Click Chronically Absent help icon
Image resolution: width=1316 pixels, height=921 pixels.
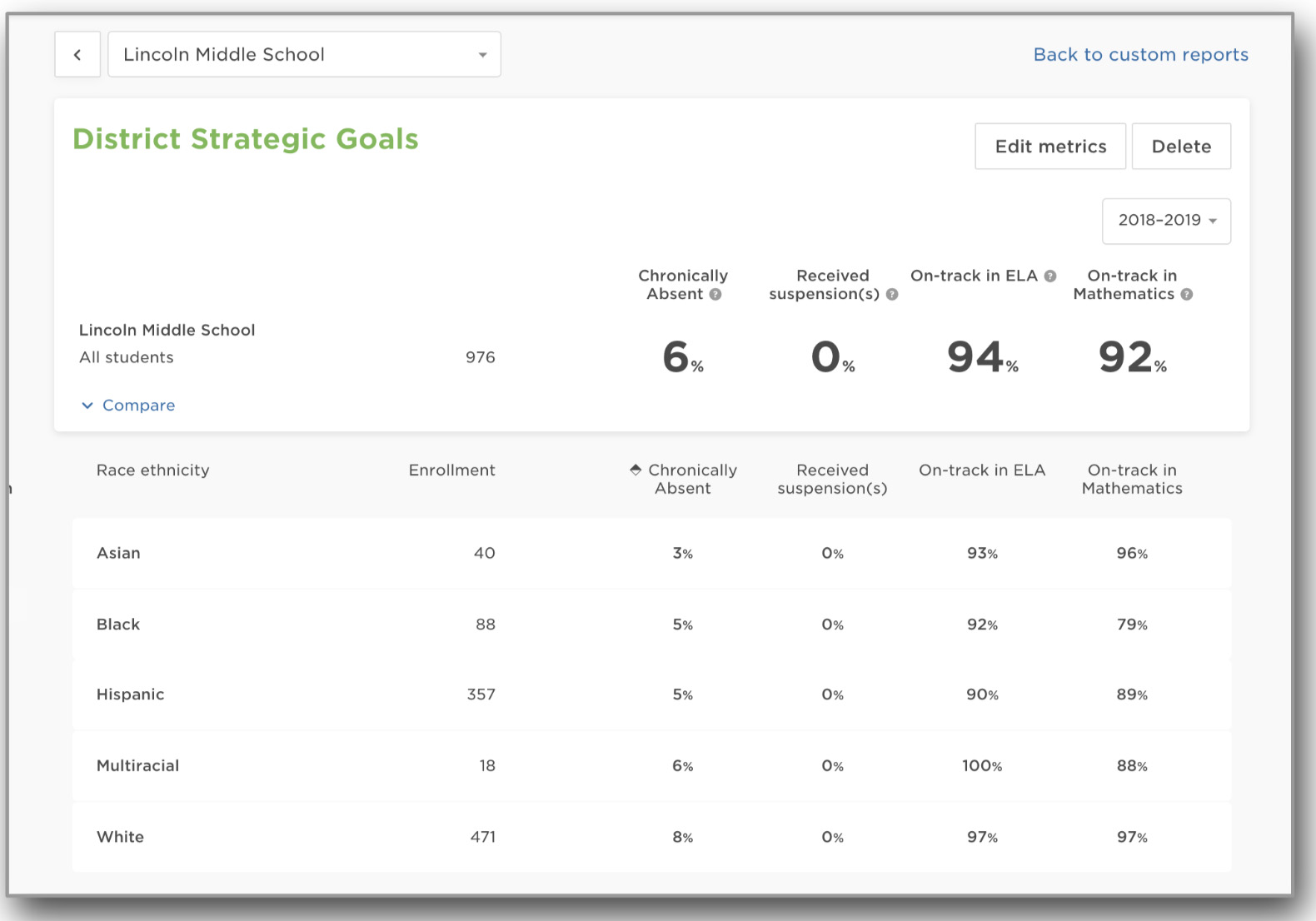(715, 295)
